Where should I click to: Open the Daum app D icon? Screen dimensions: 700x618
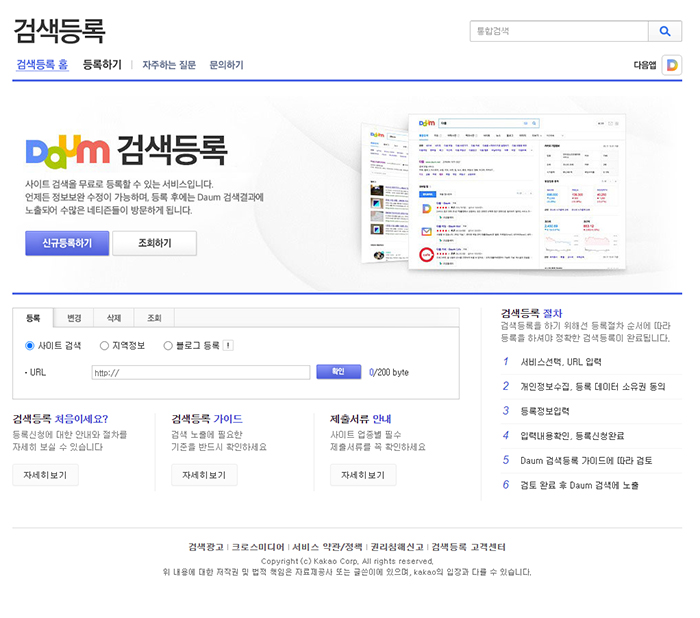pos(671,65)
